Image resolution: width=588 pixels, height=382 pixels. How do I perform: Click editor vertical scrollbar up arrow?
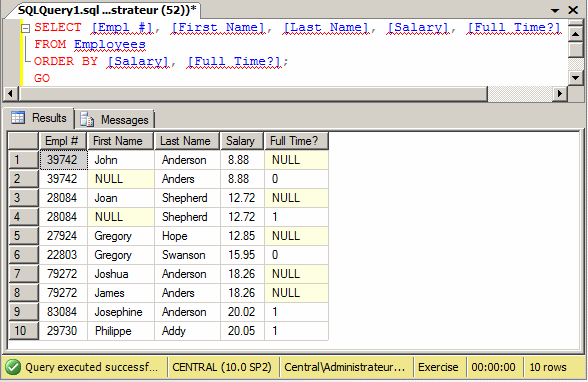coord(576,34)
